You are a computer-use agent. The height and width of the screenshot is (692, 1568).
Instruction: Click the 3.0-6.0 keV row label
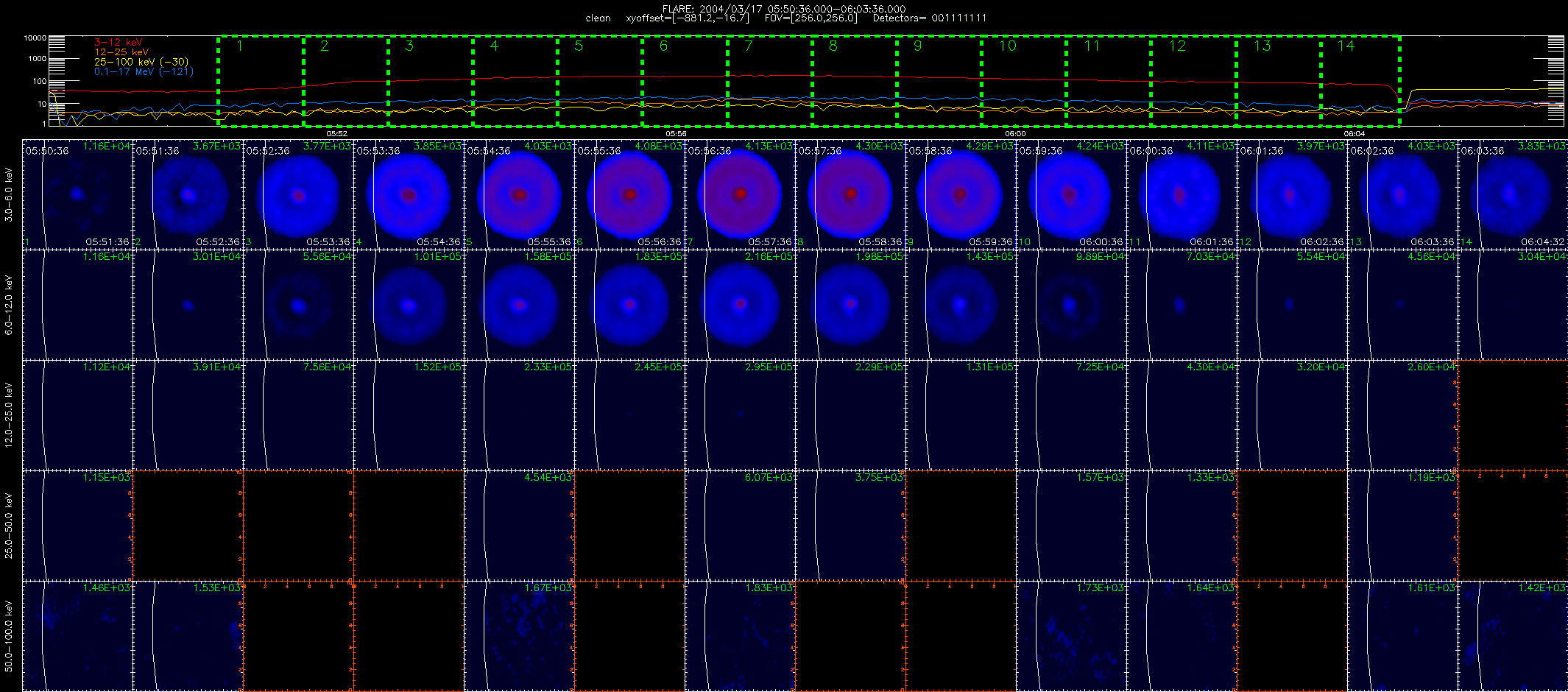(9, 194)
